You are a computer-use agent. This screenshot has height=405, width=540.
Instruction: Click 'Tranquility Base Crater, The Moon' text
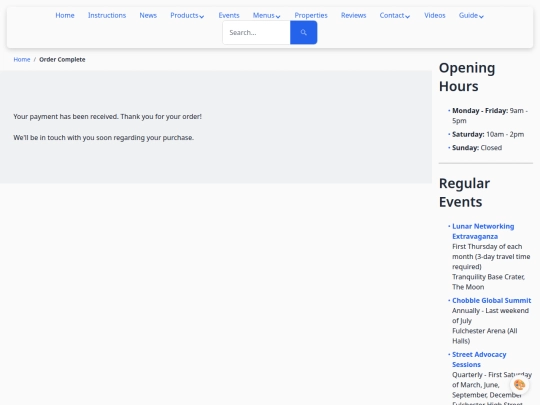[x=489, y=282]
